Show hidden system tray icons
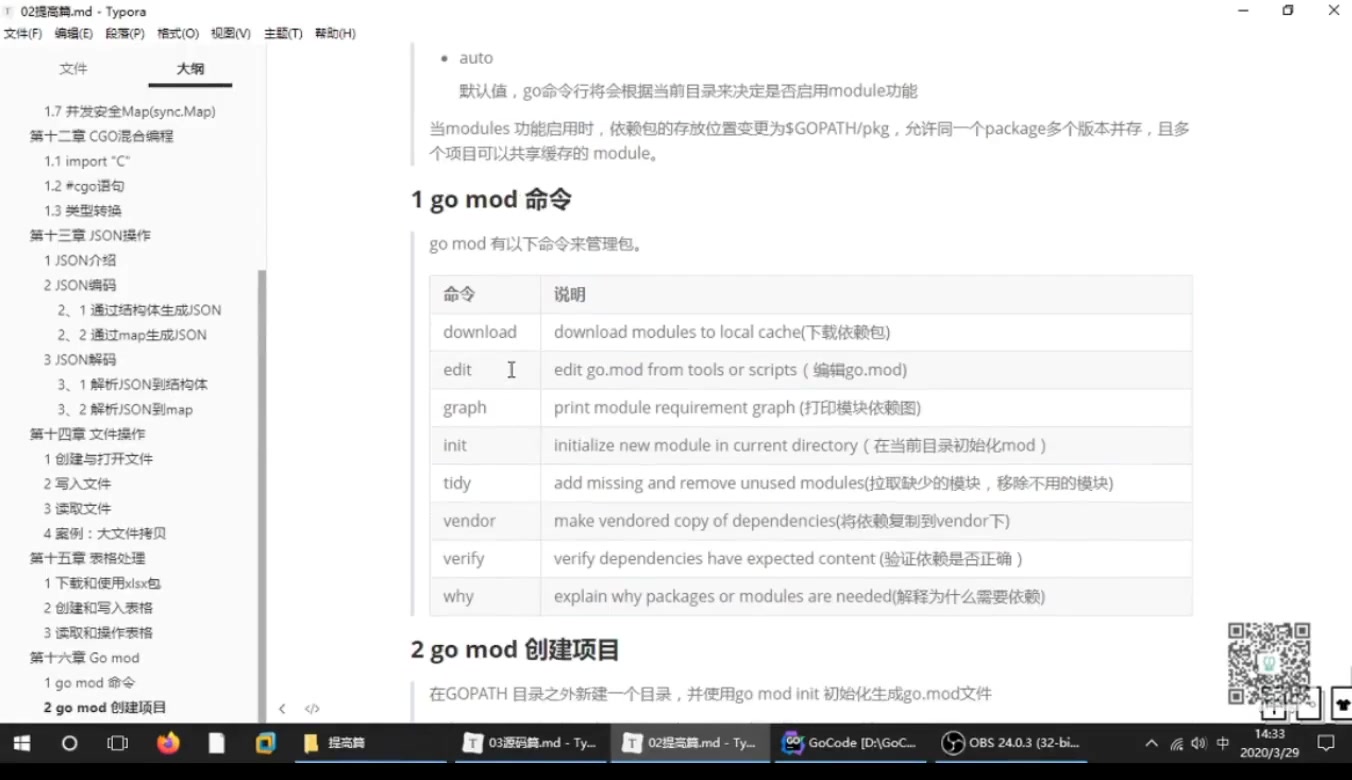The height and width of the screenshot is (780, 1352). (1151, 743)
